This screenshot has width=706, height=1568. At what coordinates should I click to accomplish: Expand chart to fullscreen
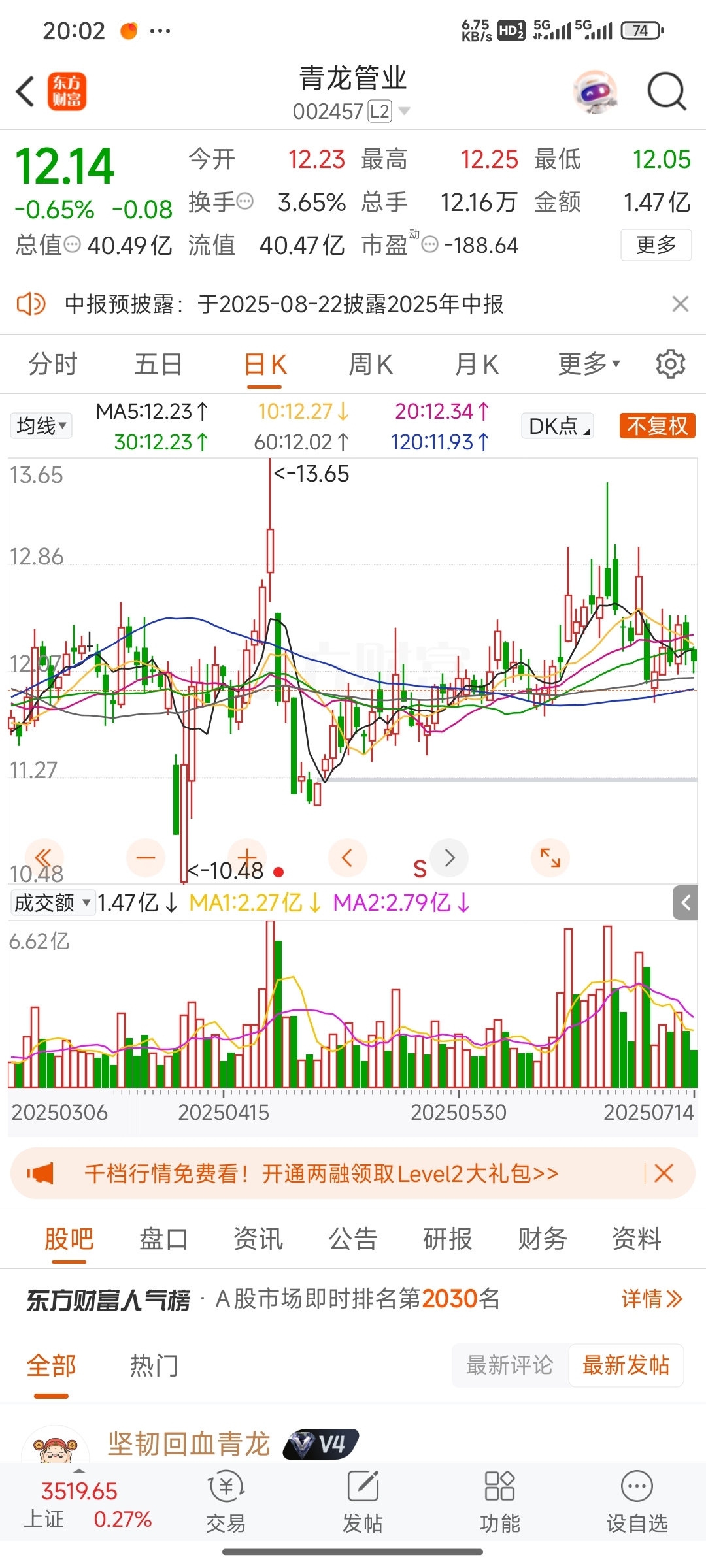tap(550, 858)
